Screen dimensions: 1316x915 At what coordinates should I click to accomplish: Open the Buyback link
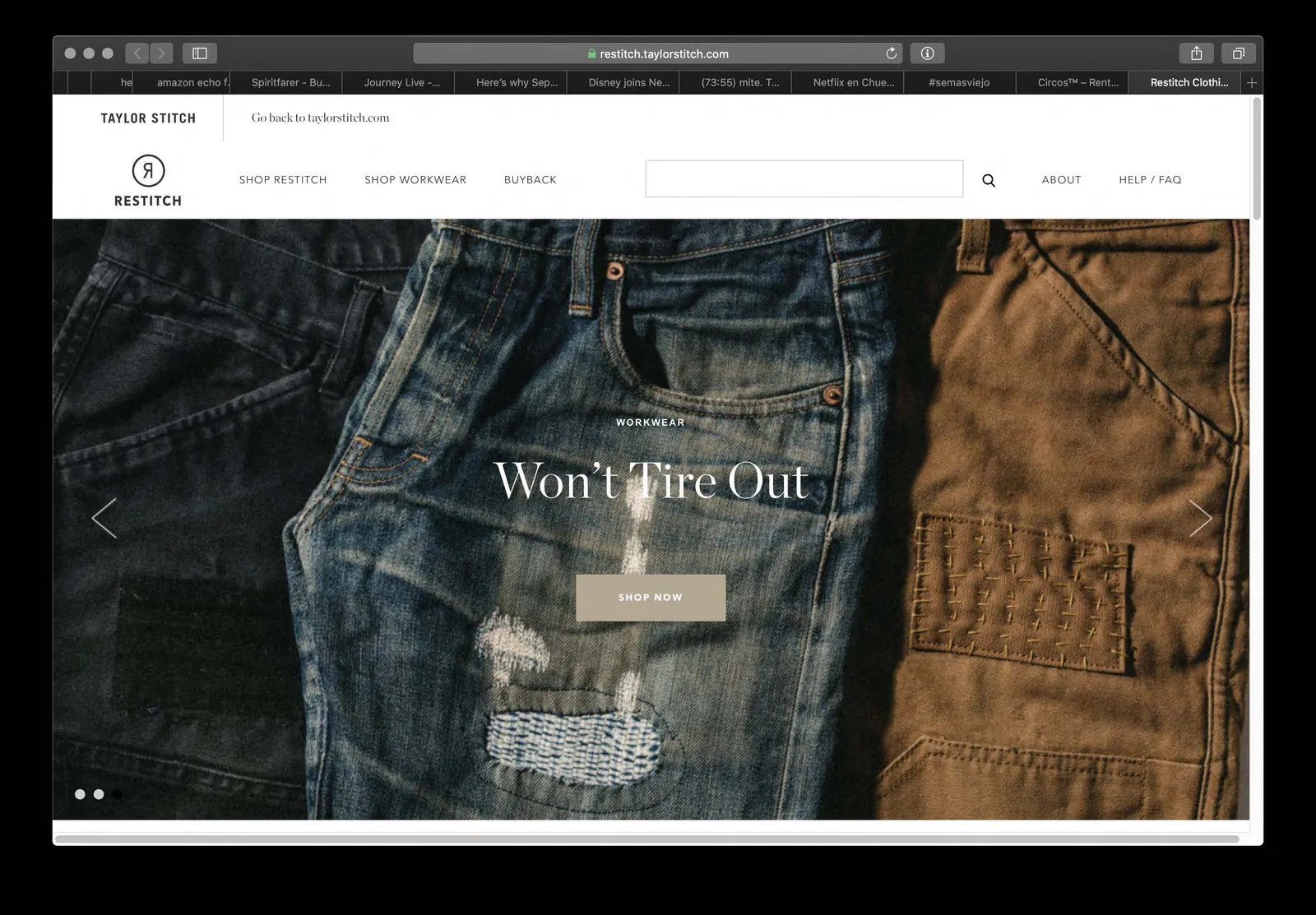pyautogui.click(x=531, y=180)
